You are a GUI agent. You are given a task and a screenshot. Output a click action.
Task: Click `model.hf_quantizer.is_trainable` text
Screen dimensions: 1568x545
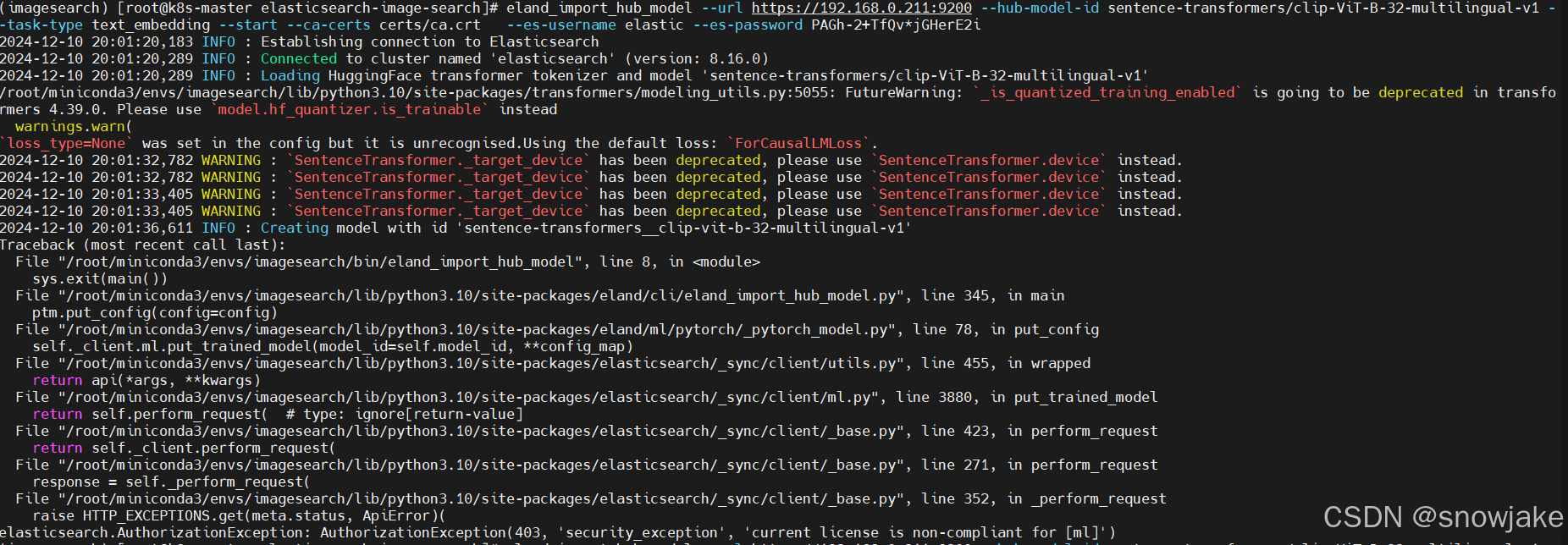click(350, 110)
